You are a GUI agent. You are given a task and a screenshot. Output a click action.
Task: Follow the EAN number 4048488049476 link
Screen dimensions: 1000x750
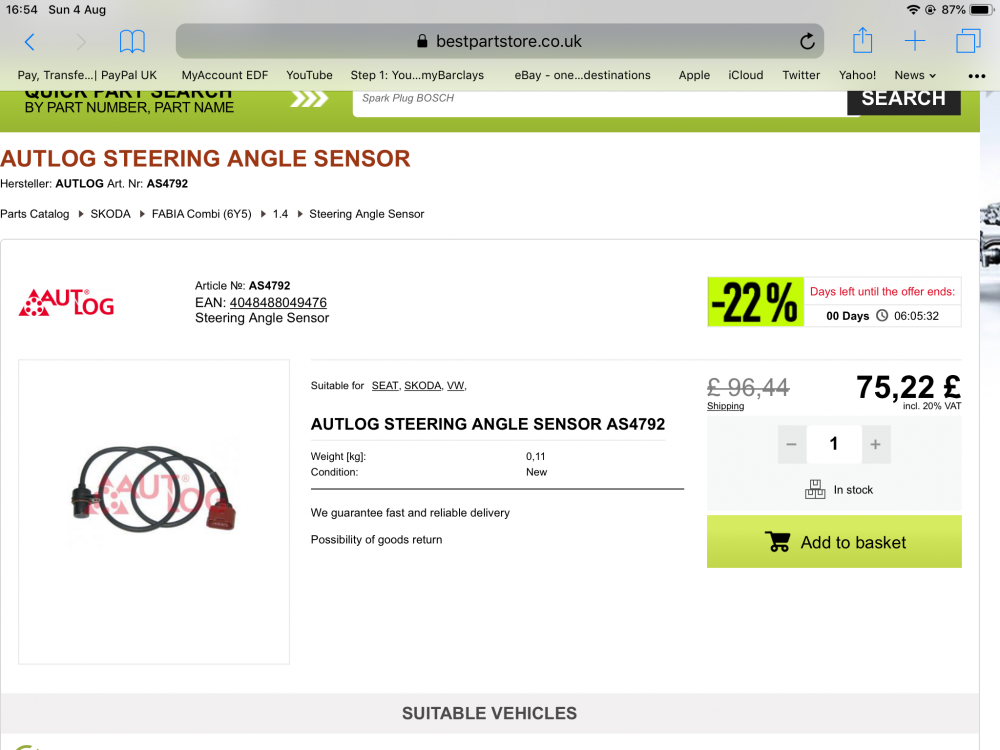click(x=278, y=302)
